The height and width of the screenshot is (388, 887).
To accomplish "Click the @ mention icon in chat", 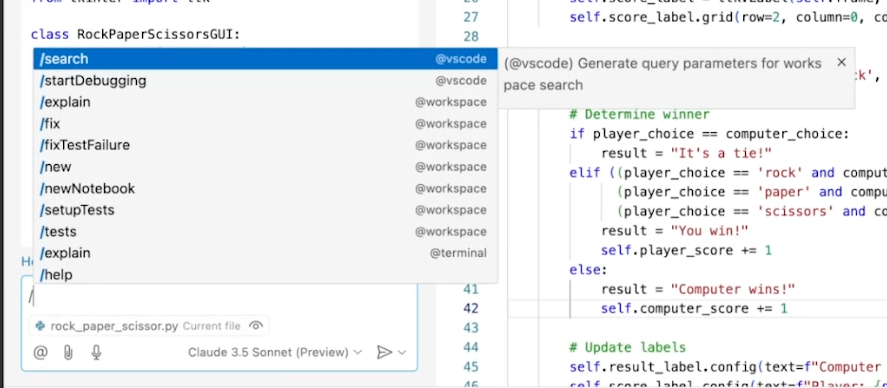I will 40,353.
